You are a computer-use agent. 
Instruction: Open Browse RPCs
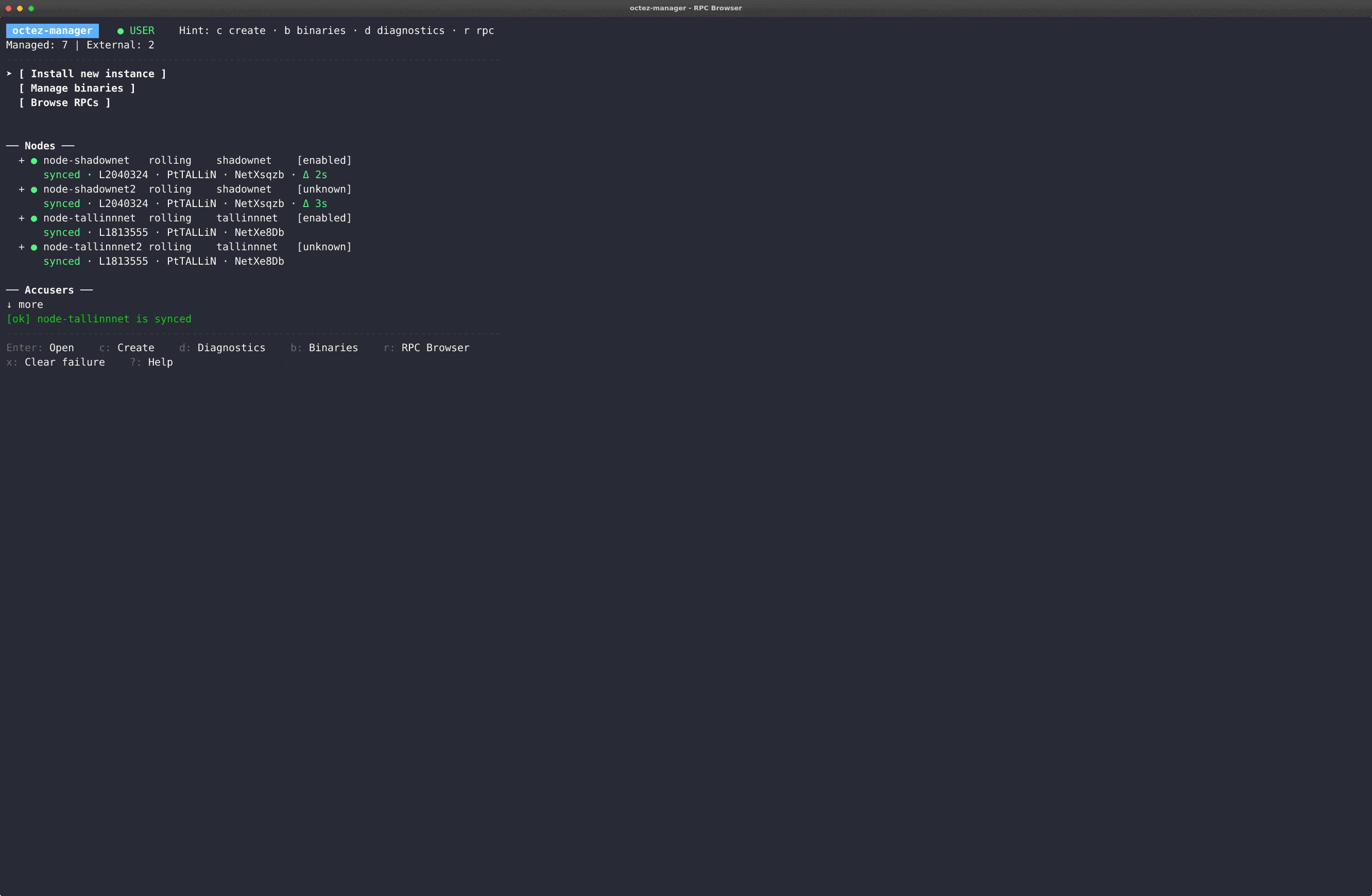point(64,102)
